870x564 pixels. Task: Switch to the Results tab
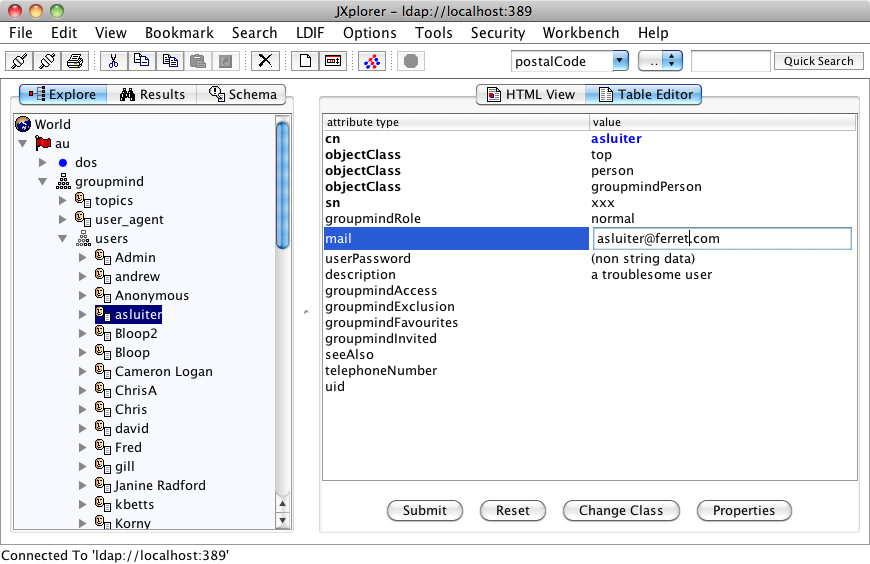point(152,94)
